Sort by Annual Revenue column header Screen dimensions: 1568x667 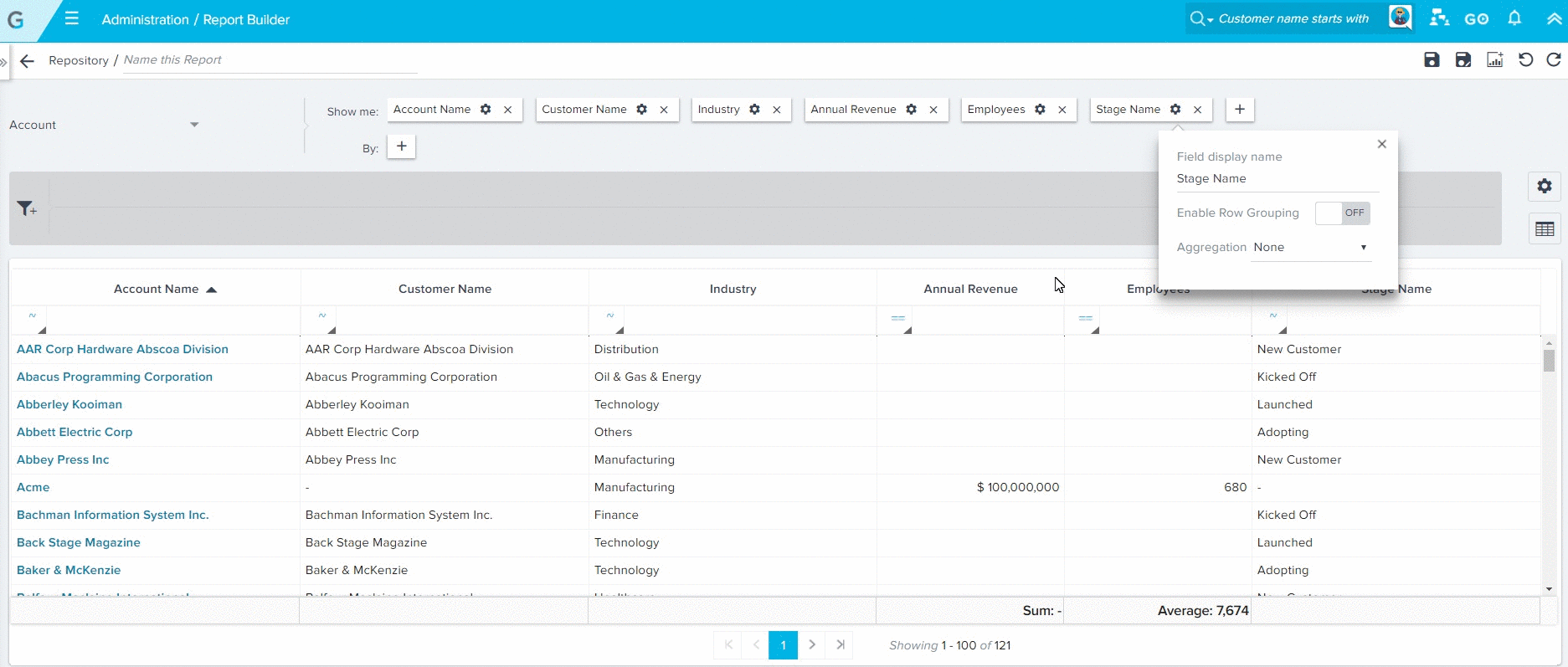(970, 289)
